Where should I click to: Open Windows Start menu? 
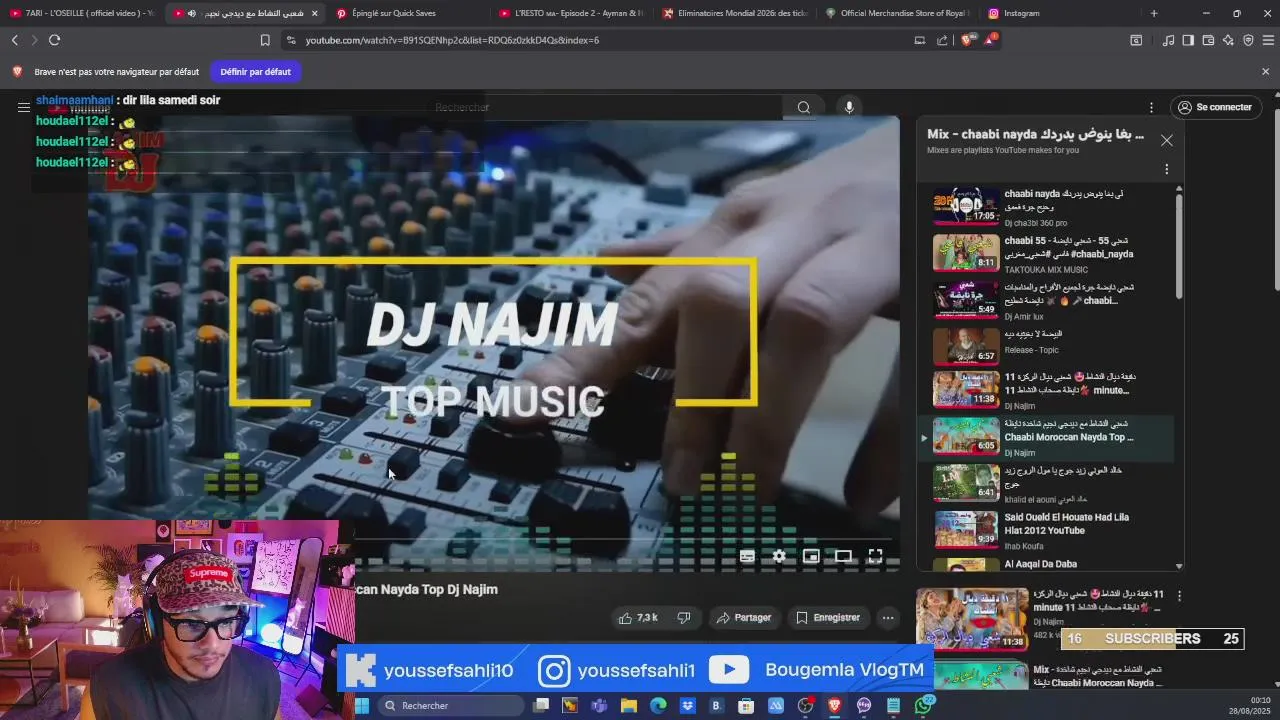coord(362,706)
